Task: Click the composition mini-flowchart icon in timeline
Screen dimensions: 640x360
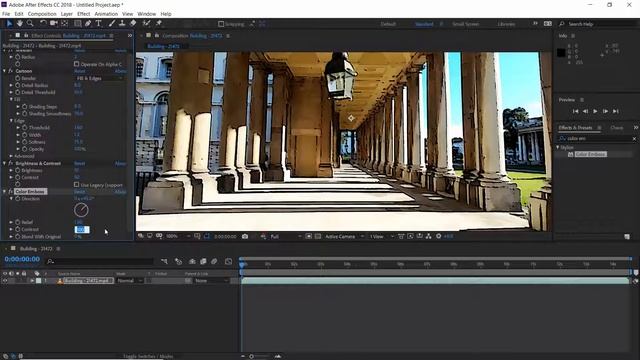Action: point(164,261)
